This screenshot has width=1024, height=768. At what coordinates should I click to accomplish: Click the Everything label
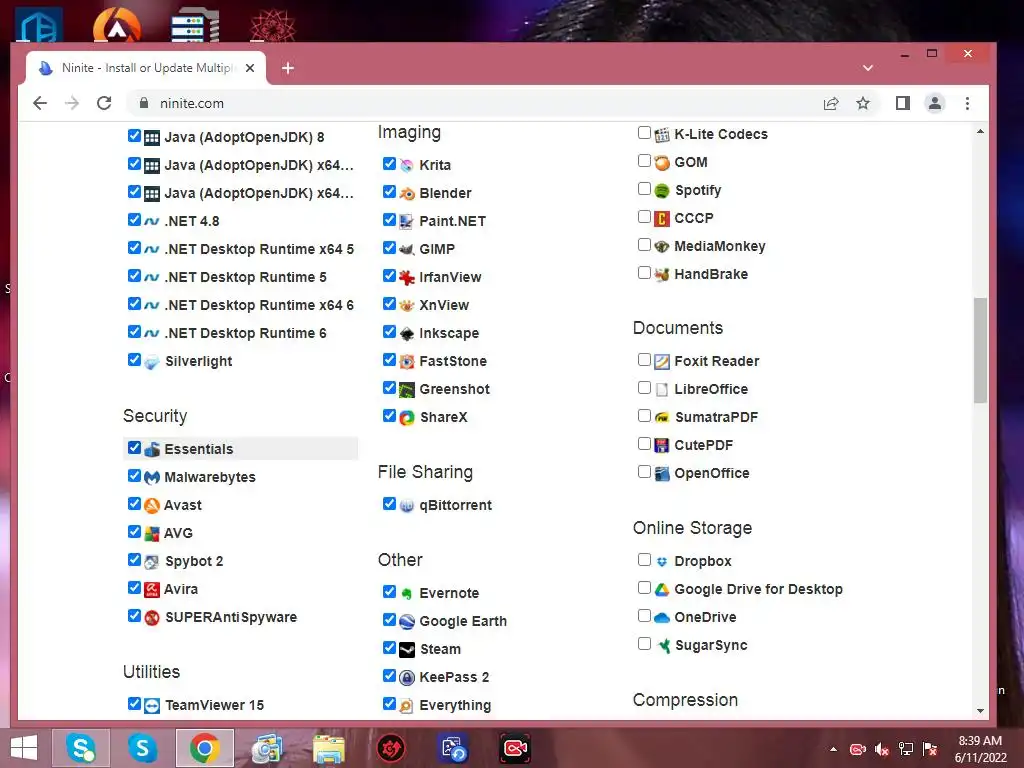455,706
